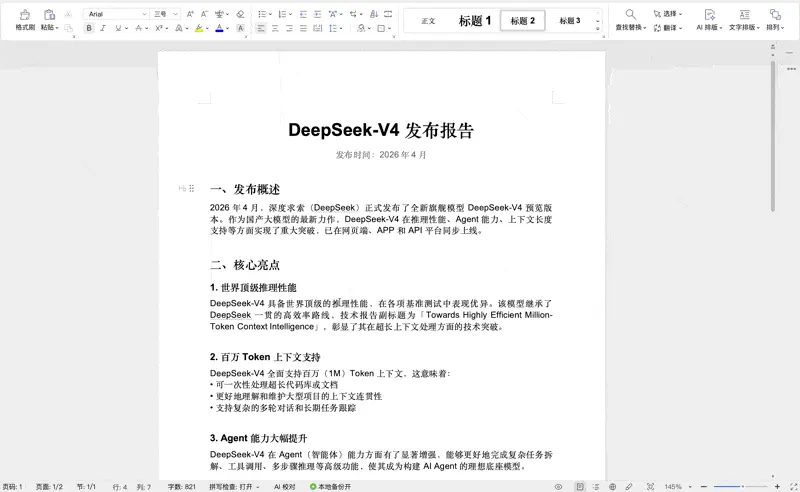Increase paragraph indent

(x=317, y=14)
